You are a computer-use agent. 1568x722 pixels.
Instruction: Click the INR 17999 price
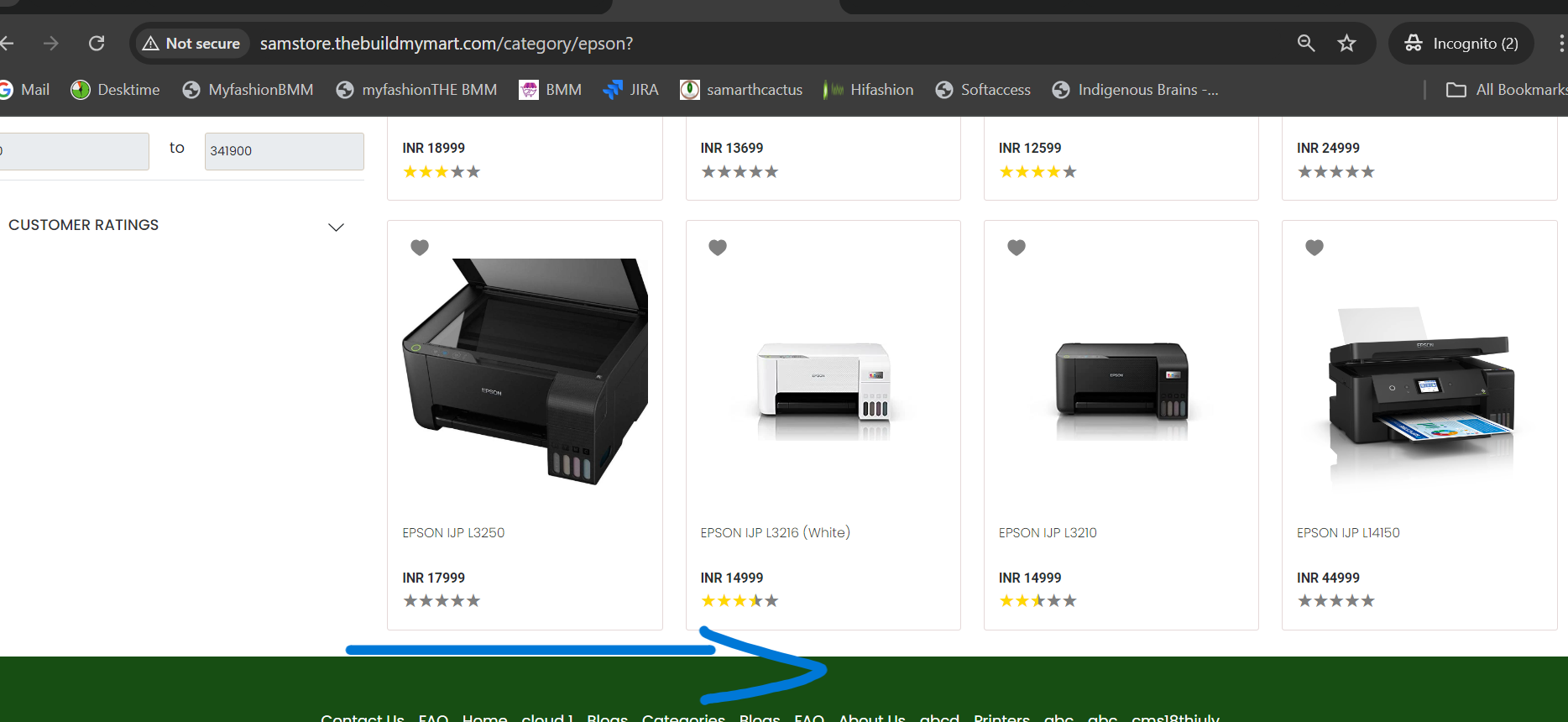click(x=434, y=578)
